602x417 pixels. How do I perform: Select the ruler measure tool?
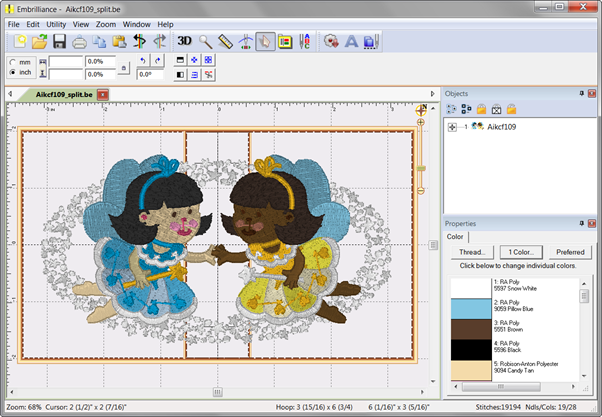225,41
